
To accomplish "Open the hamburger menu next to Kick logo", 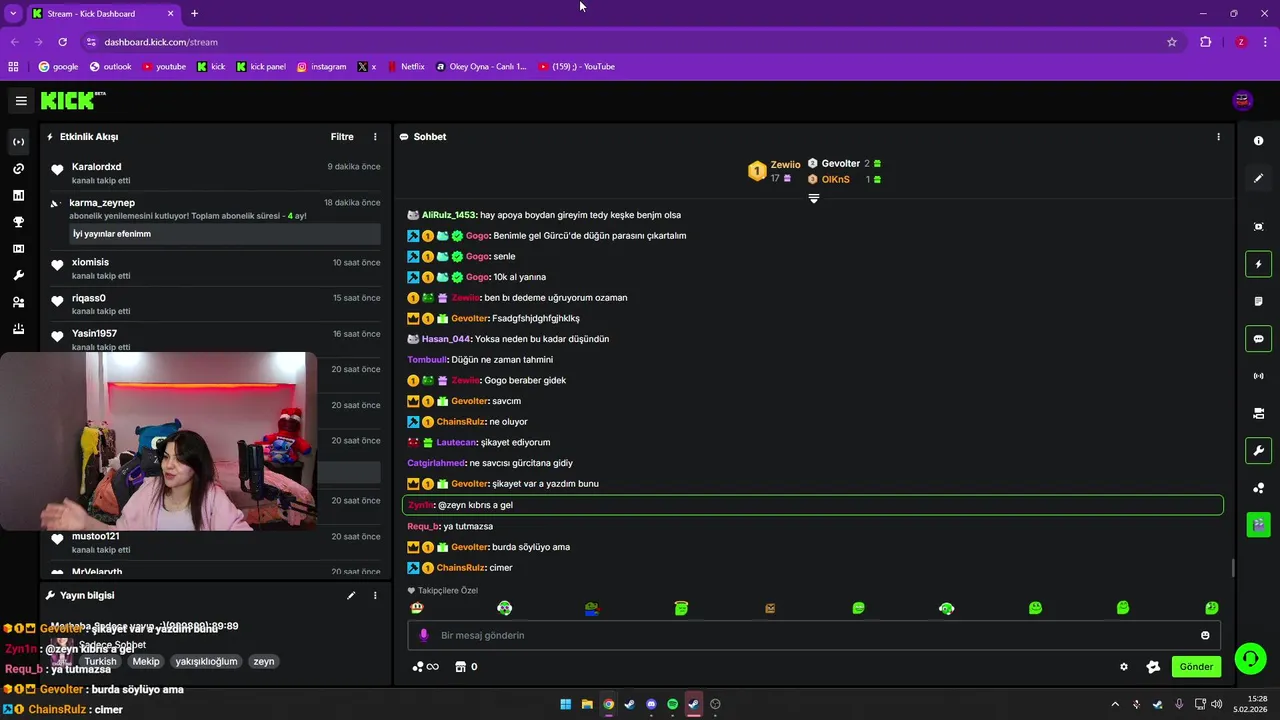I will click(x=21, y=101).
